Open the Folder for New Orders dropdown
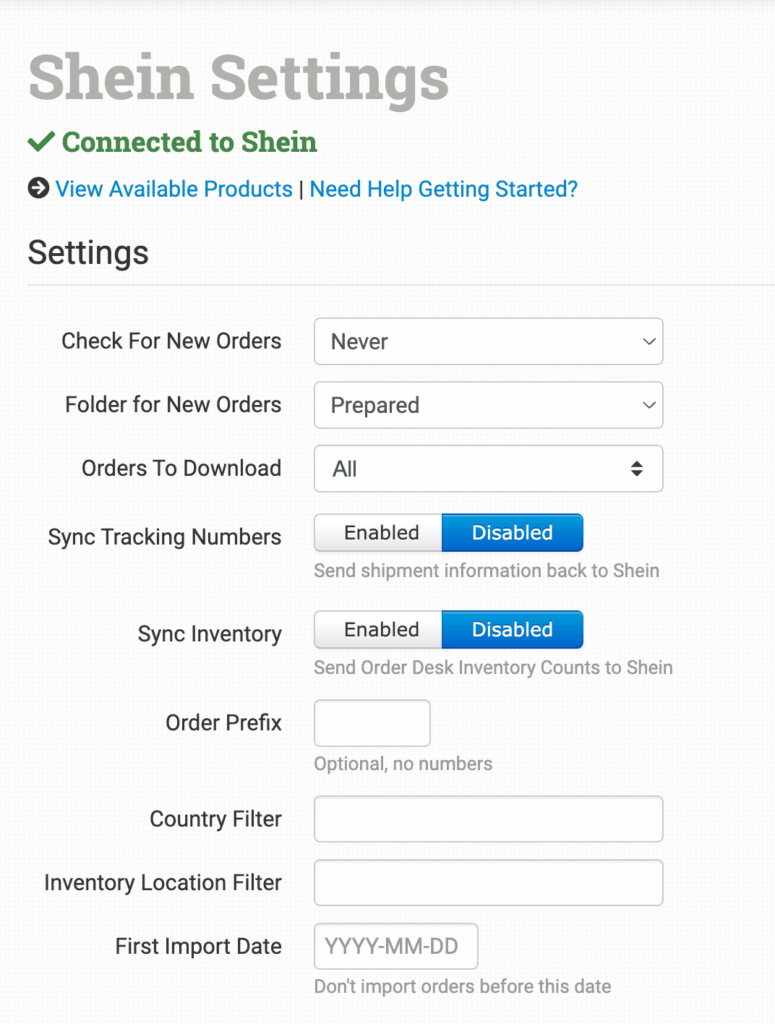Viewport: 775px width, 1024px height. pos(488,405)
